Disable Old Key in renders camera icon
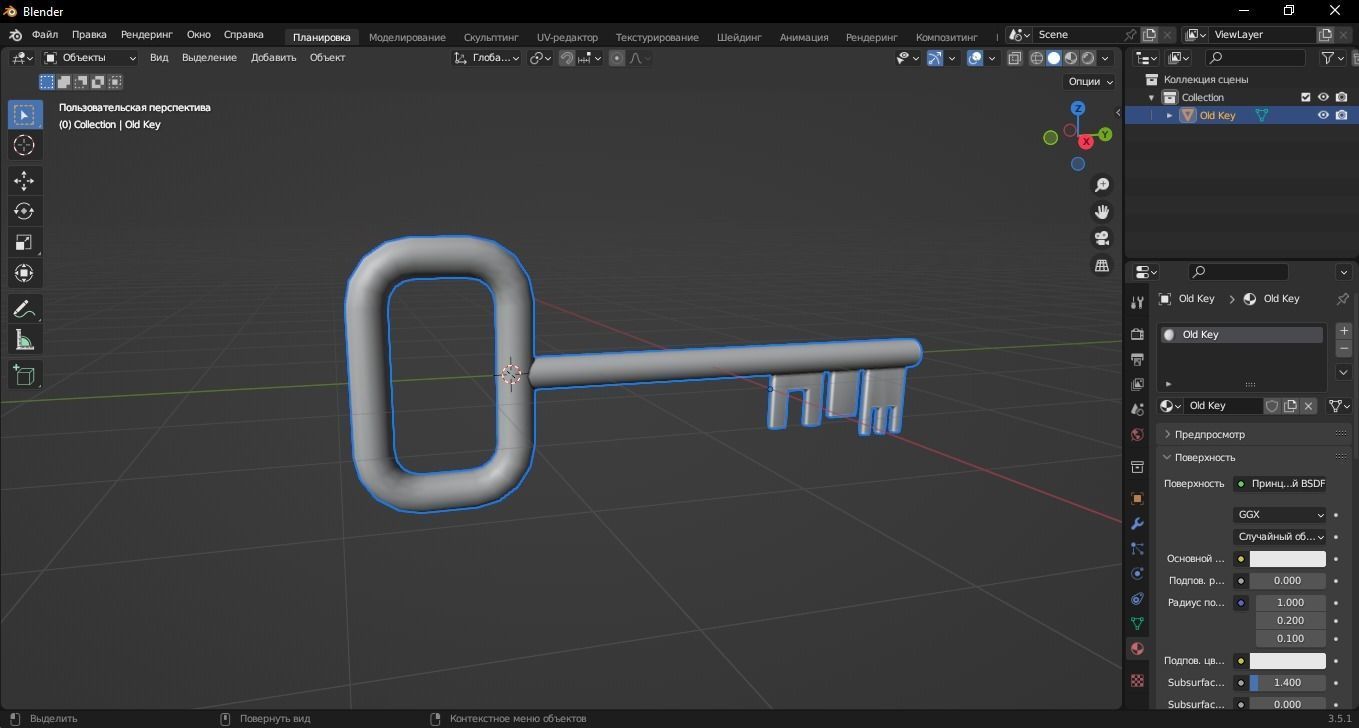The width and height of the screenshot is (1359, 728). (x=1341, y=115)
